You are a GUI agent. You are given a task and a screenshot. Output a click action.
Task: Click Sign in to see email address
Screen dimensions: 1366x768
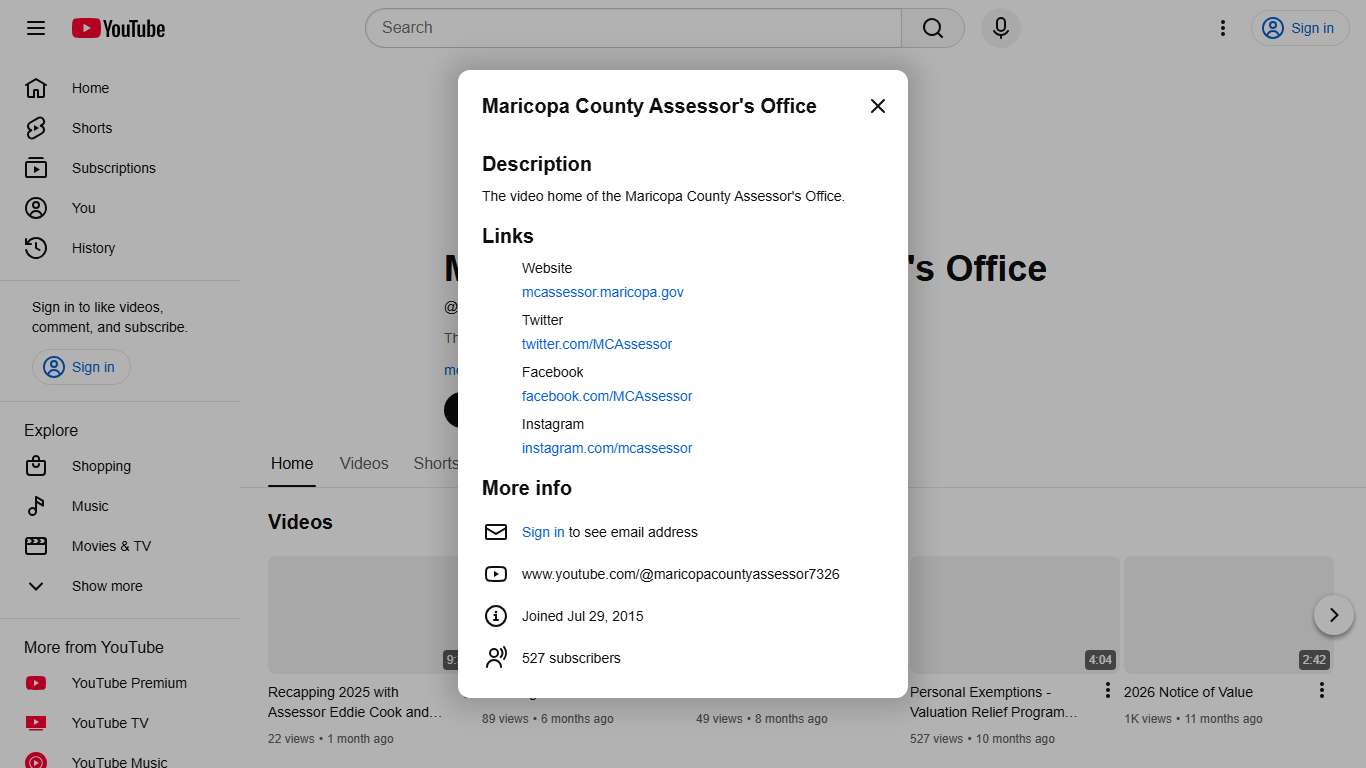coord(542,532)
